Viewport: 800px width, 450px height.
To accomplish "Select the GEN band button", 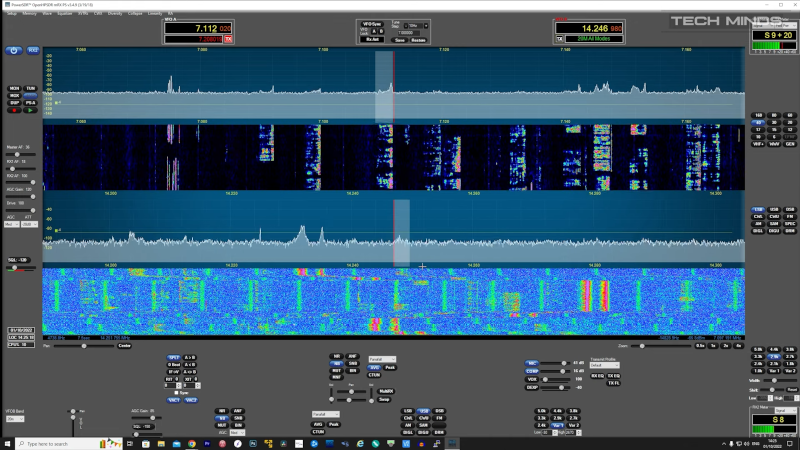I will tap(790, 143).
